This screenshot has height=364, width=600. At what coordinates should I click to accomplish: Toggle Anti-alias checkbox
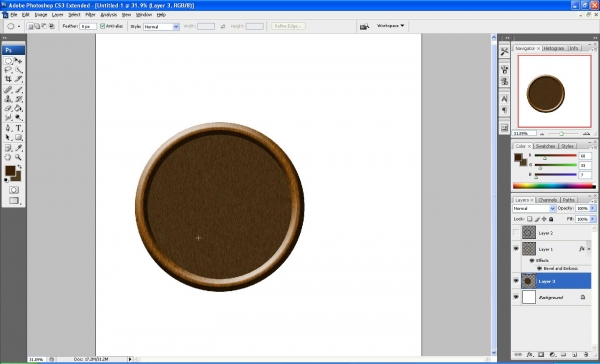coord(103,26)
